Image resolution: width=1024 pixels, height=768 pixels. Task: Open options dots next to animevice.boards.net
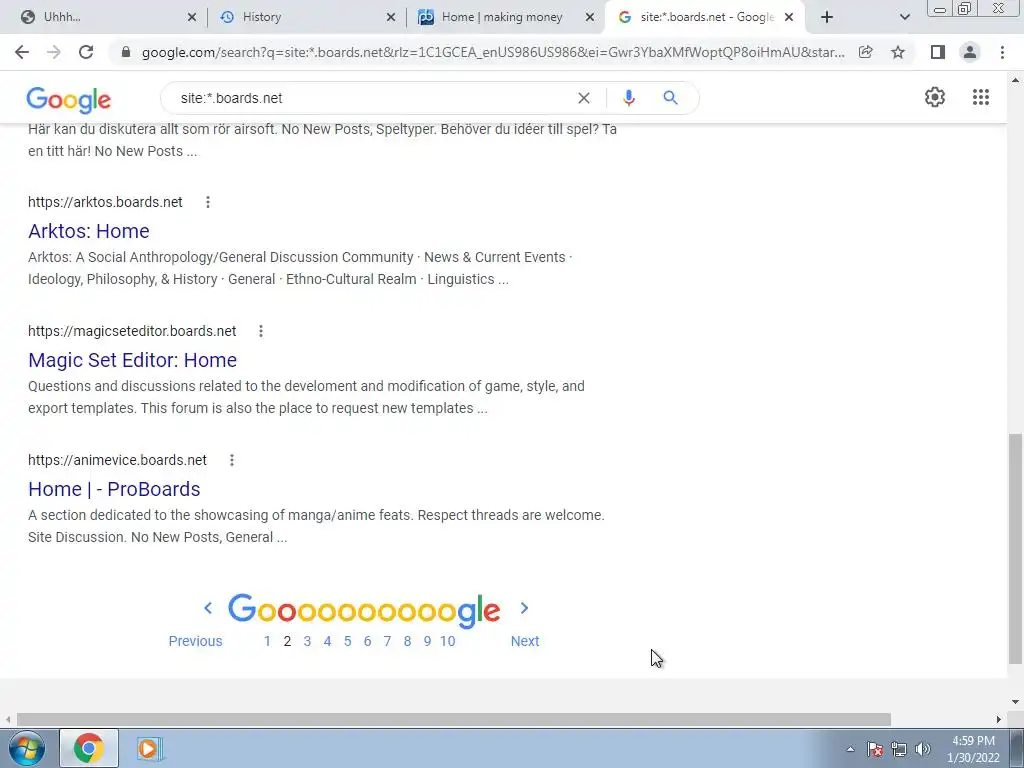(231, 460)
